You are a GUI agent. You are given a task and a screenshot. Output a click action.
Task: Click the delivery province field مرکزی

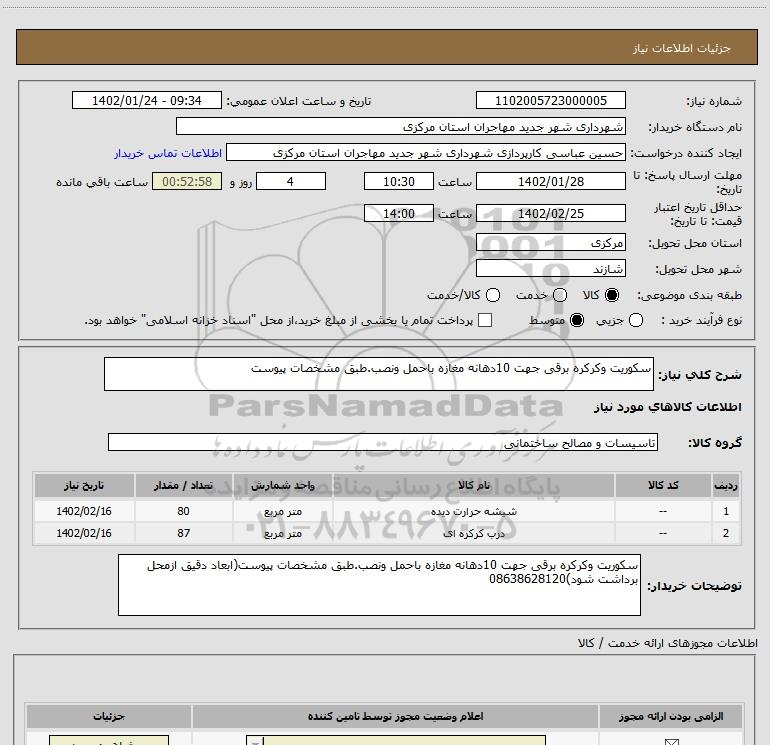550,242
